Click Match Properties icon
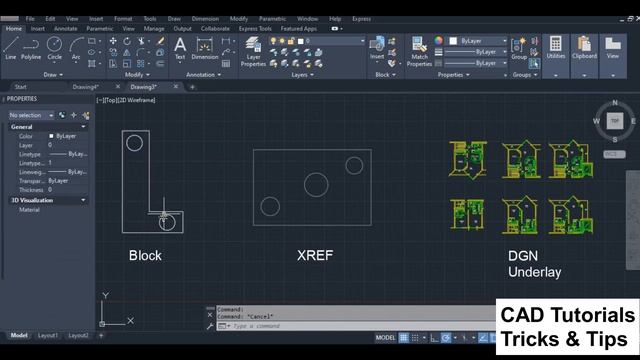The width and height of the screenshot is (640, 360). (419, 51)
